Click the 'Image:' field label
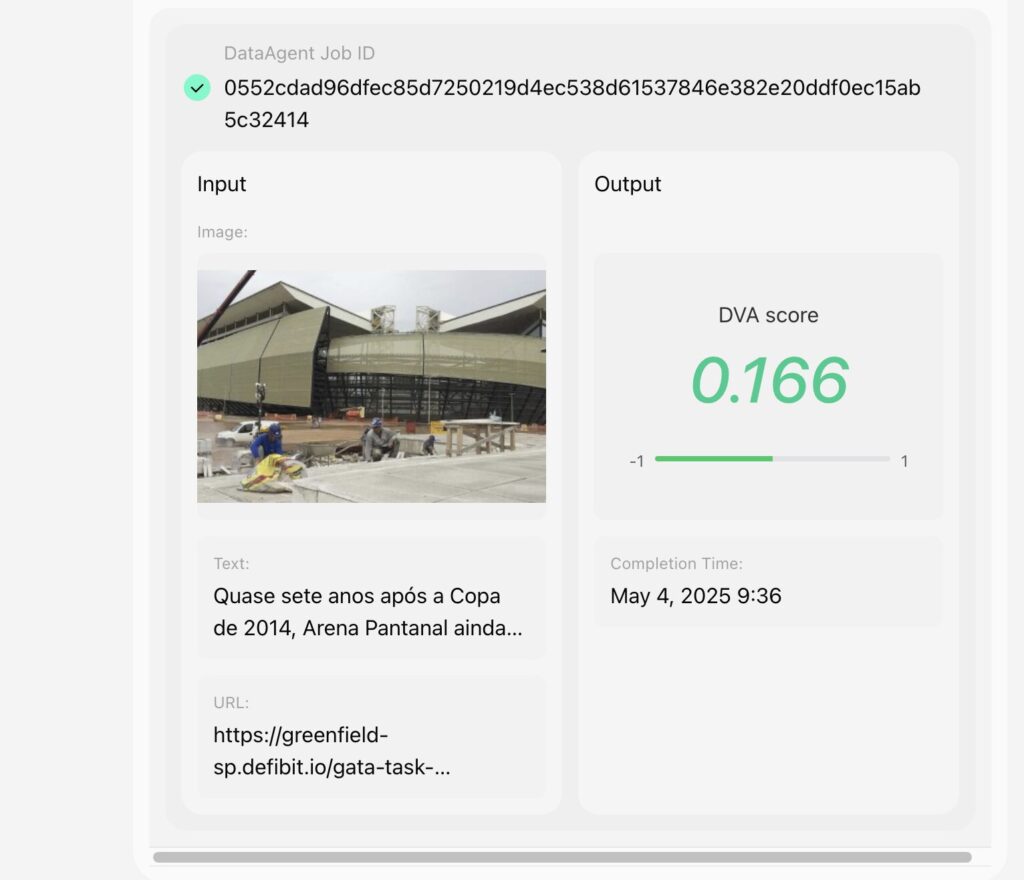Screen dimensions: 1024x880 tap(222, 232)
